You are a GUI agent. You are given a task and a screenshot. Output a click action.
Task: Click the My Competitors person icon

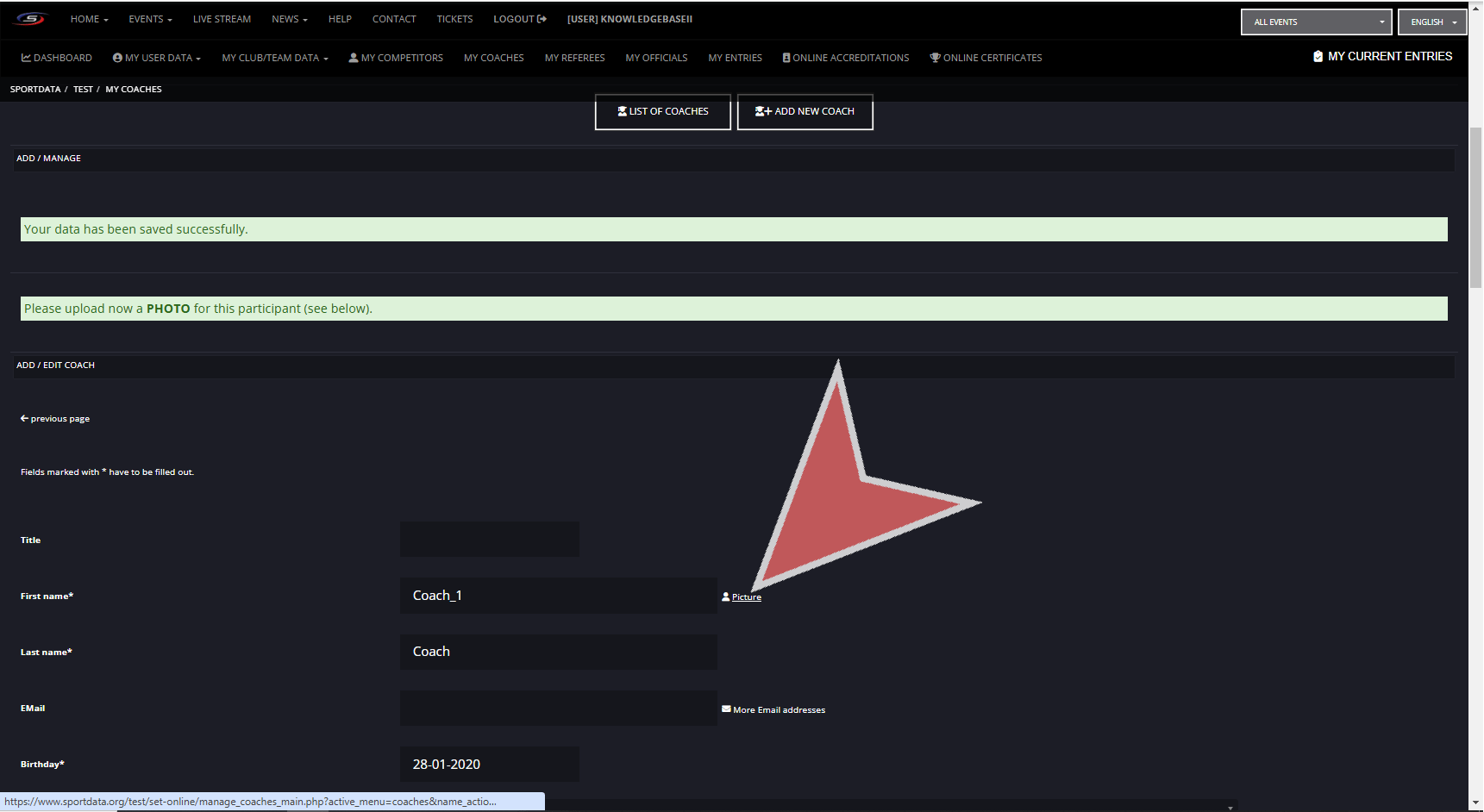[354, 58]
